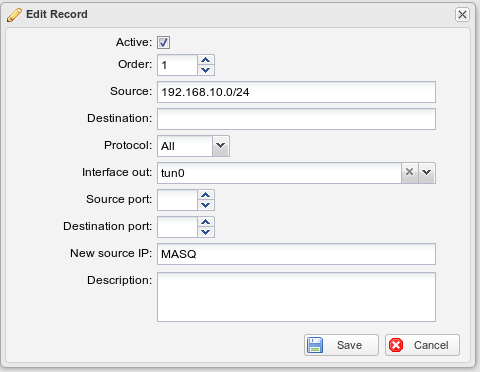Screen dimensions: 480x372
Task: Clear the Interface out selection with X
Action: coord(410,173)
